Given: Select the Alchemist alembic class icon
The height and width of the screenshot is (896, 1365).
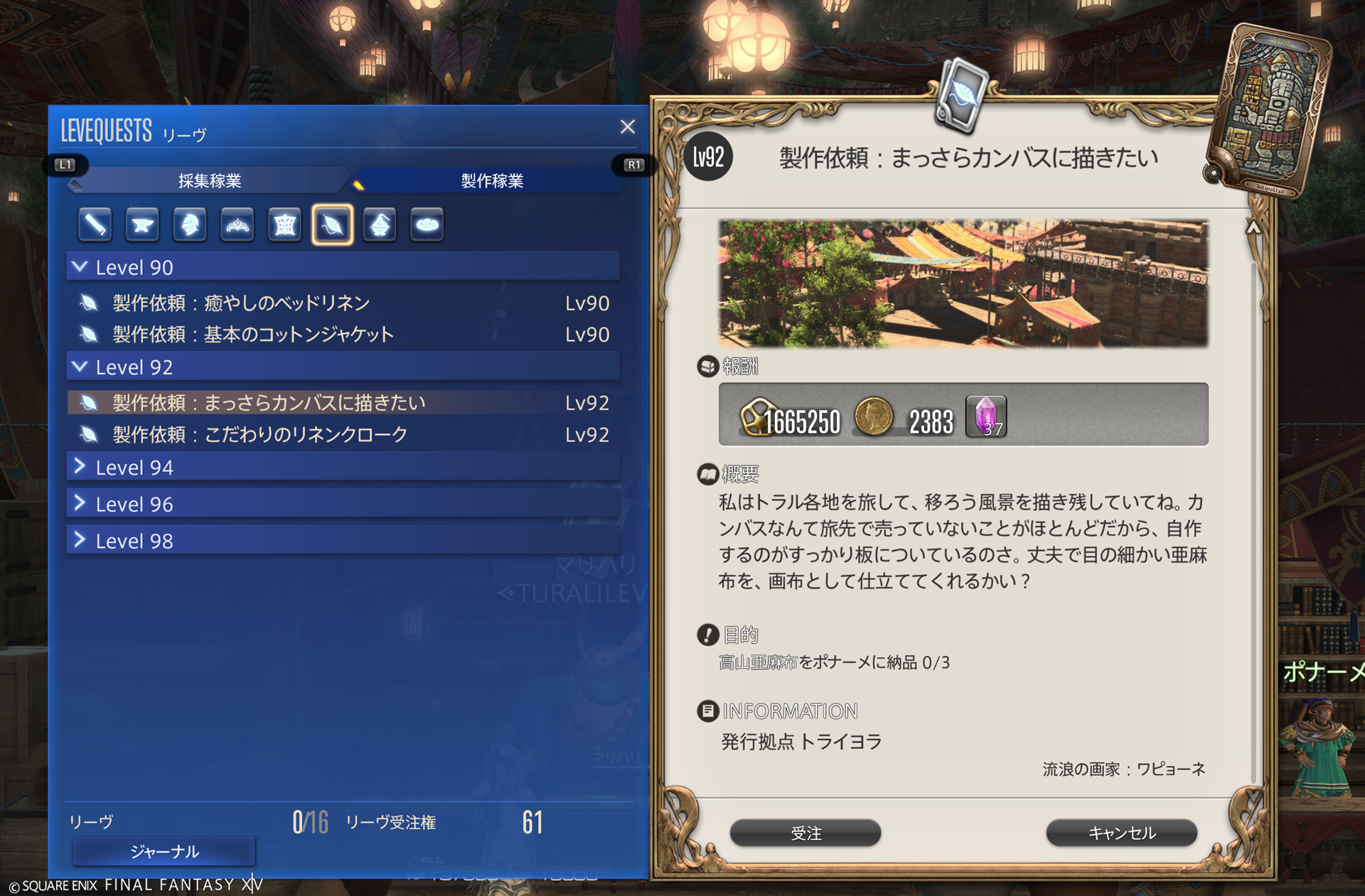Looking at the screenshot, I should (x=380, y=225).
